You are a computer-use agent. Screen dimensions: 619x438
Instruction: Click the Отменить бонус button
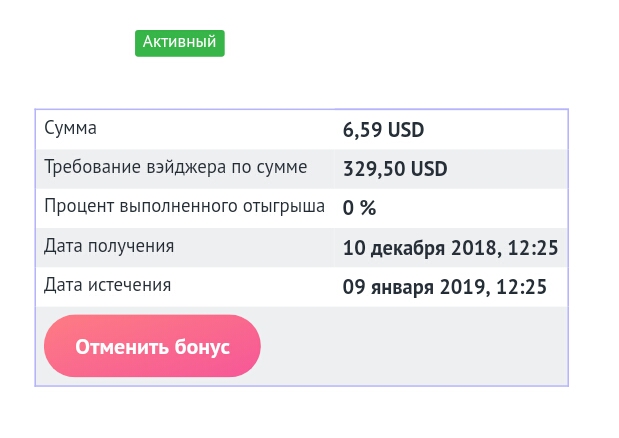(152, 346)
